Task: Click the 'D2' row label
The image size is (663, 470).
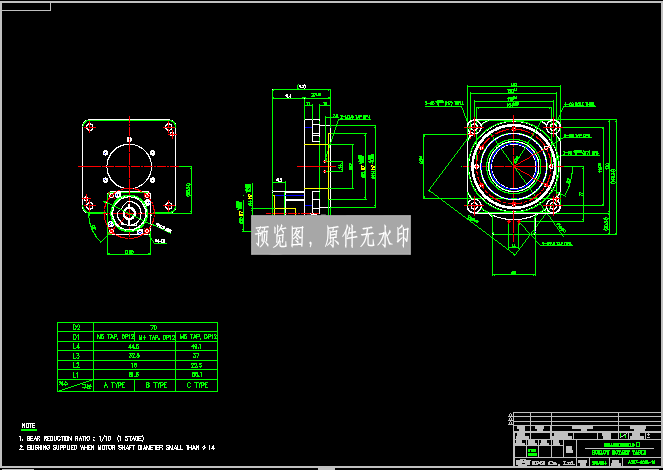Action: pyautogui.click(x=76, y=327)
